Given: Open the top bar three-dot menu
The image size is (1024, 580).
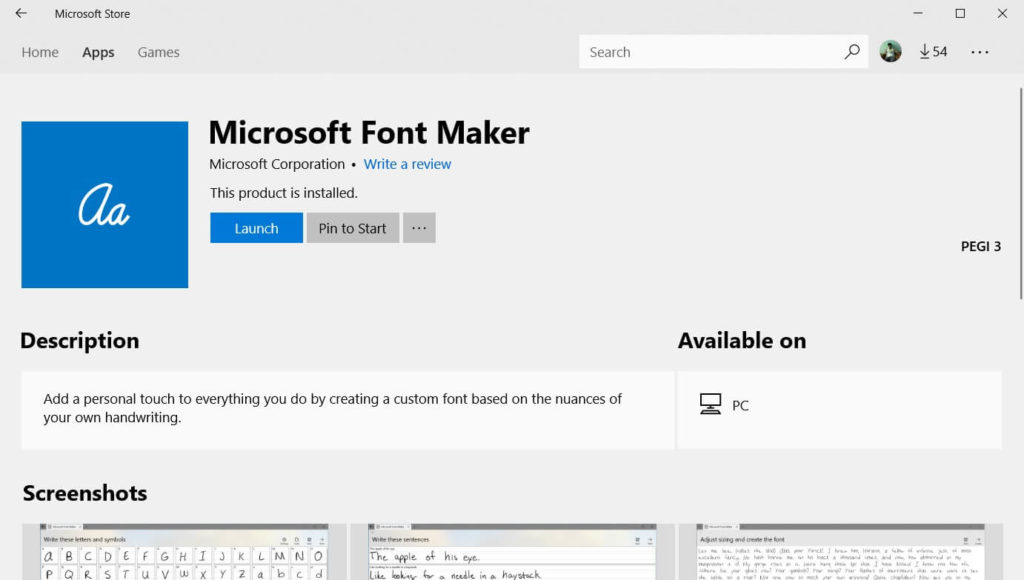Looking at the screenshot, I should pyautogui.click(x=980, y=52).
